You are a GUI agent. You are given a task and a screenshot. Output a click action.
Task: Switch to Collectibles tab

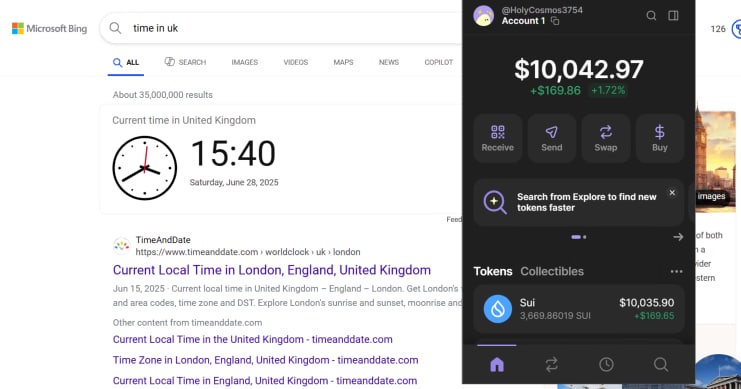click(x=552, y=271)
